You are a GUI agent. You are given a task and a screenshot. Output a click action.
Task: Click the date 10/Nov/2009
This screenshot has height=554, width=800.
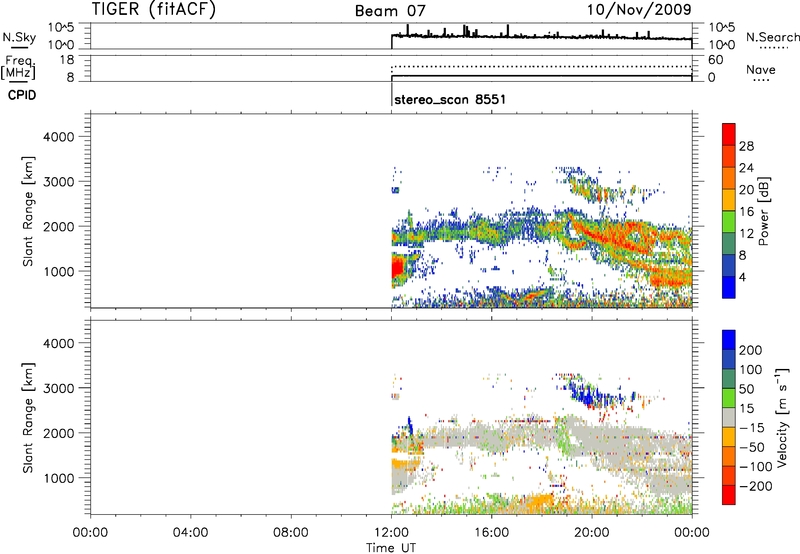point(639,10)
